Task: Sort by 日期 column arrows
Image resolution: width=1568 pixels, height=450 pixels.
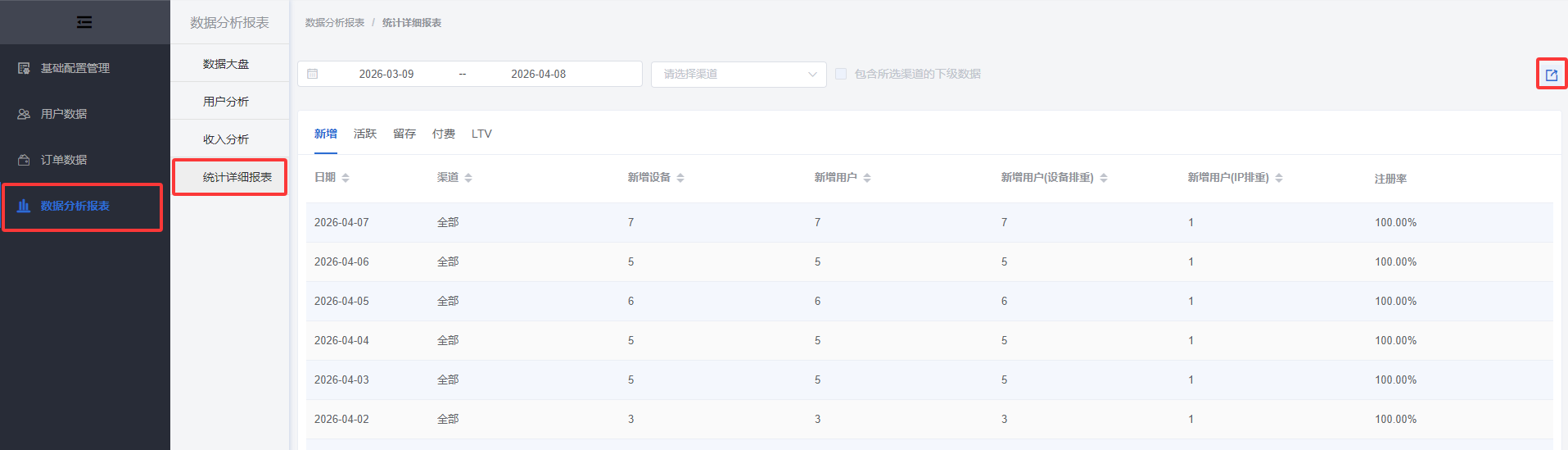Action: tap(346, 178)
